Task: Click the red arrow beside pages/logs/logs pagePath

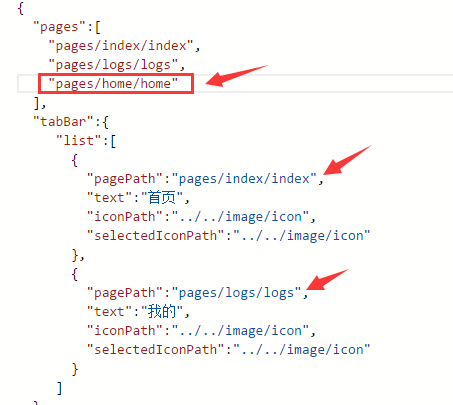Action: 327,280
